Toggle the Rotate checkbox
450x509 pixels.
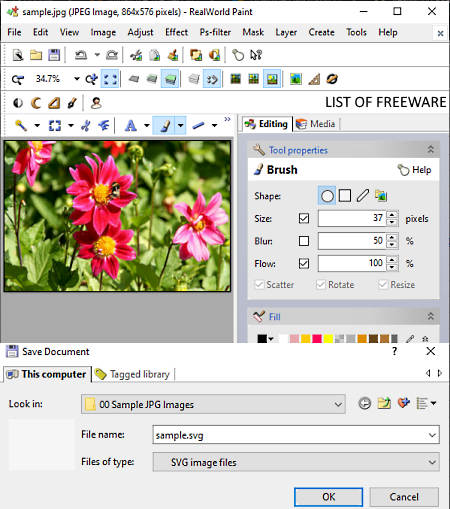pyautogui.click(x=321, y=284)
